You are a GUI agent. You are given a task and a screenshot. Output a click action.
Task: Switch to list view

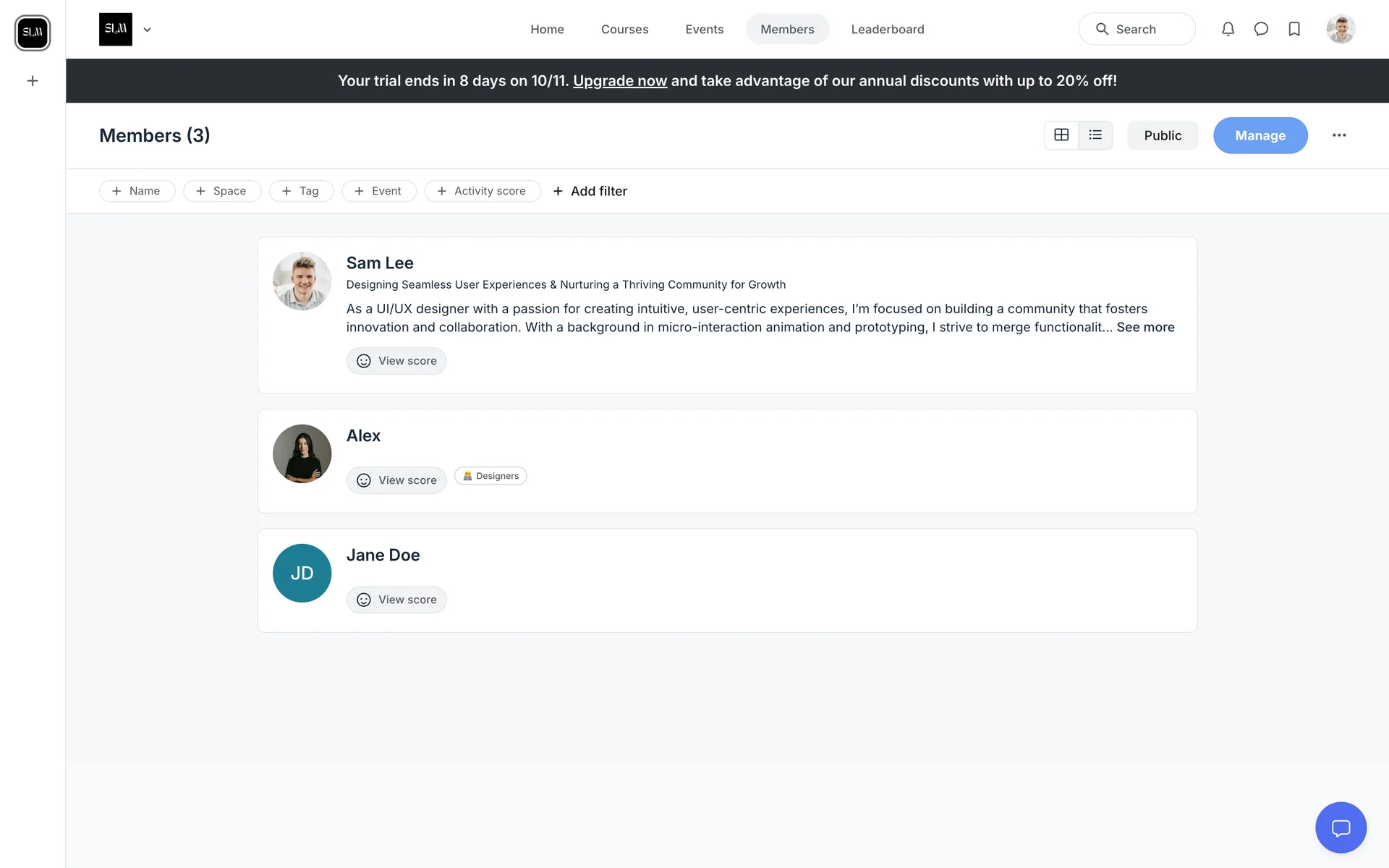tap(1095, 135)
